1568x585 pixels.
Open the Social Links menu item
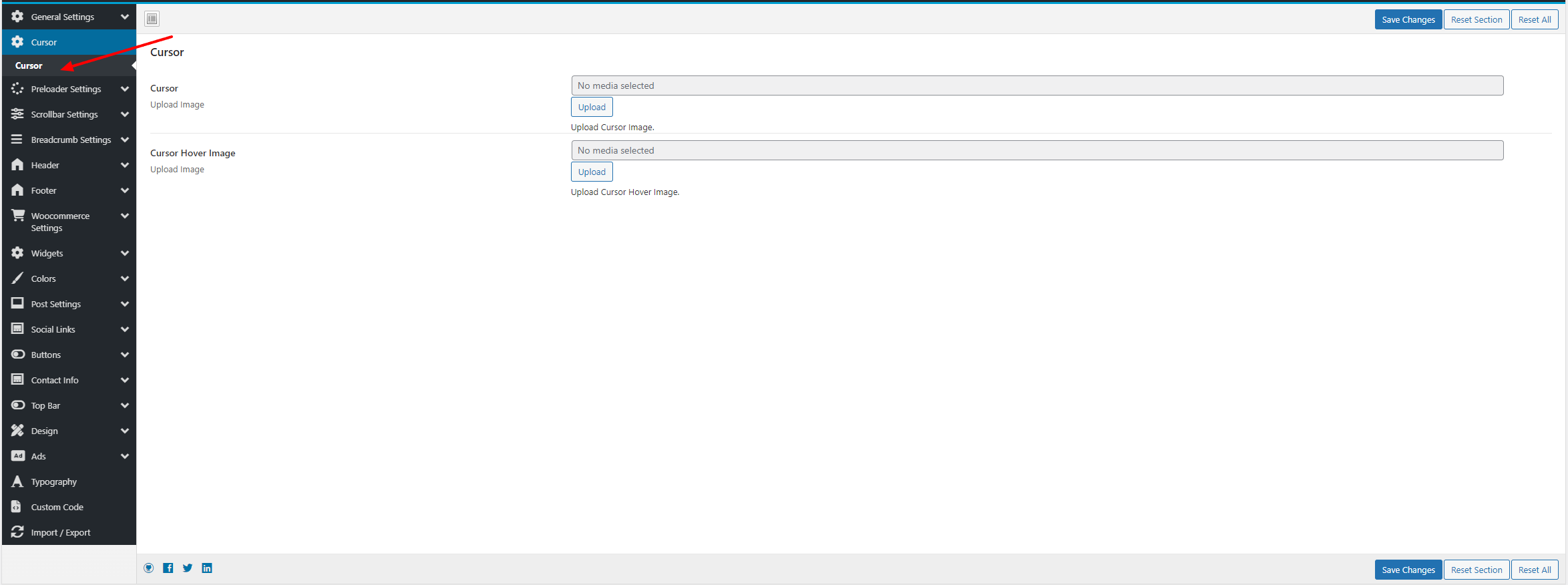(53, 329)
